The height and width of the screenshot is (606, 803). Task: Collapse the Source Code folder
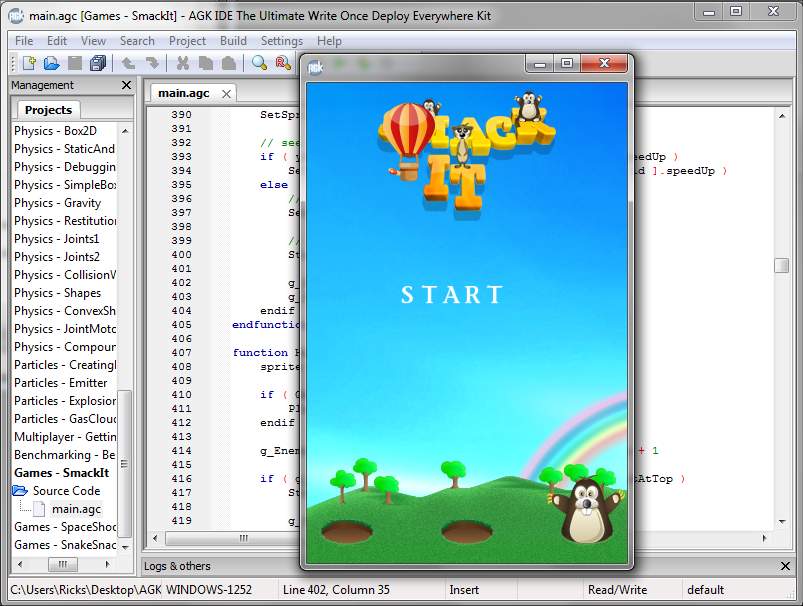click(x=19, y=491)
